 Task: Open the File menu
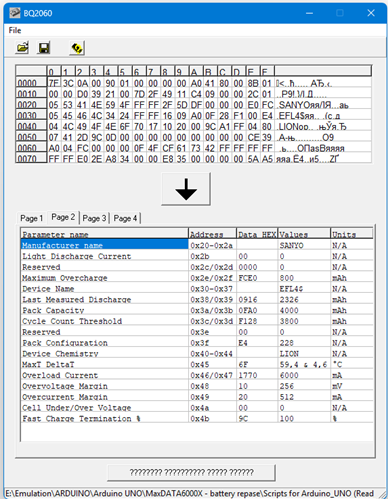coord(15,30)
